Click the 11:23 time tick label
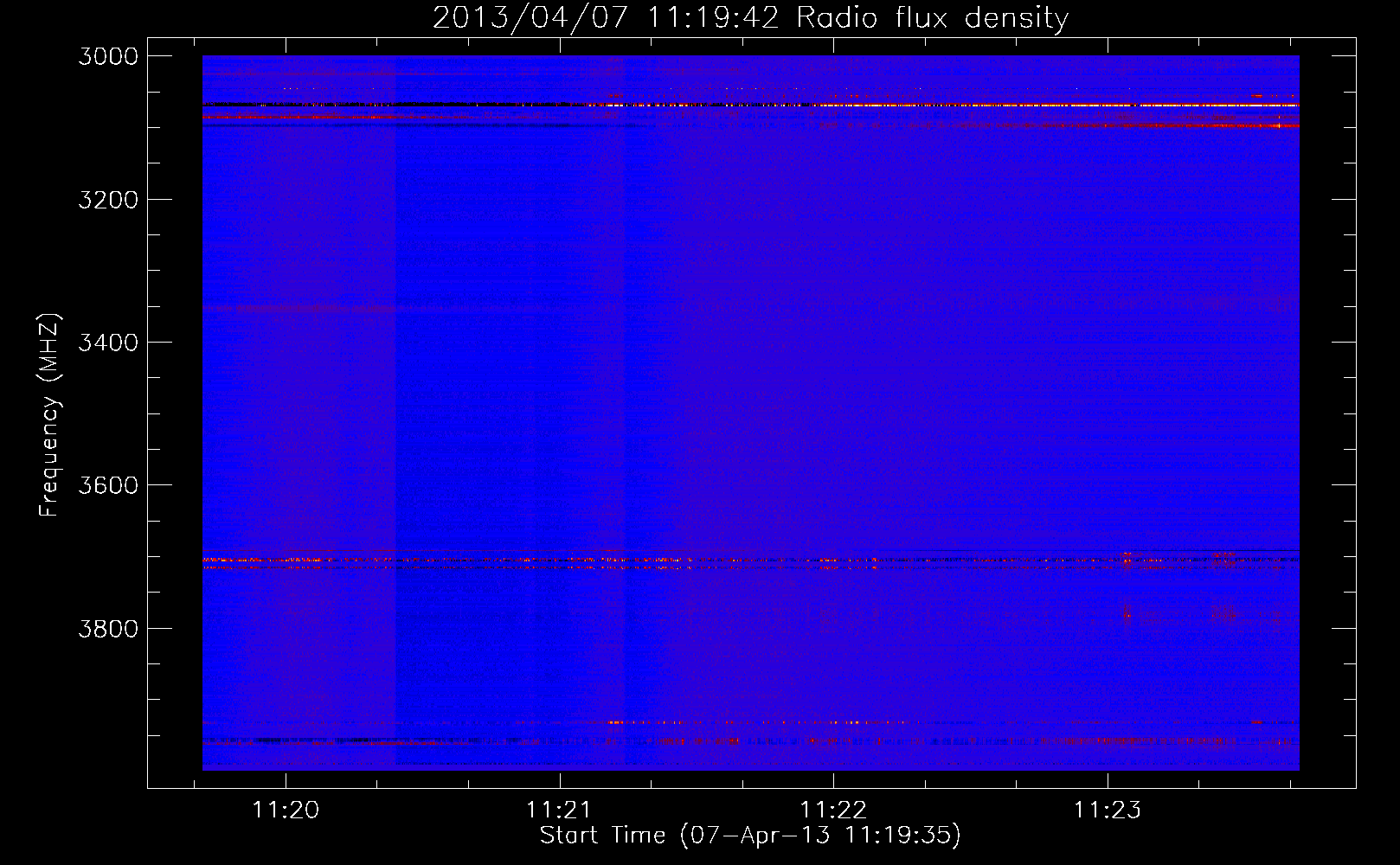Screen dimensions: 1400x865 click(x=1108, y=811)
